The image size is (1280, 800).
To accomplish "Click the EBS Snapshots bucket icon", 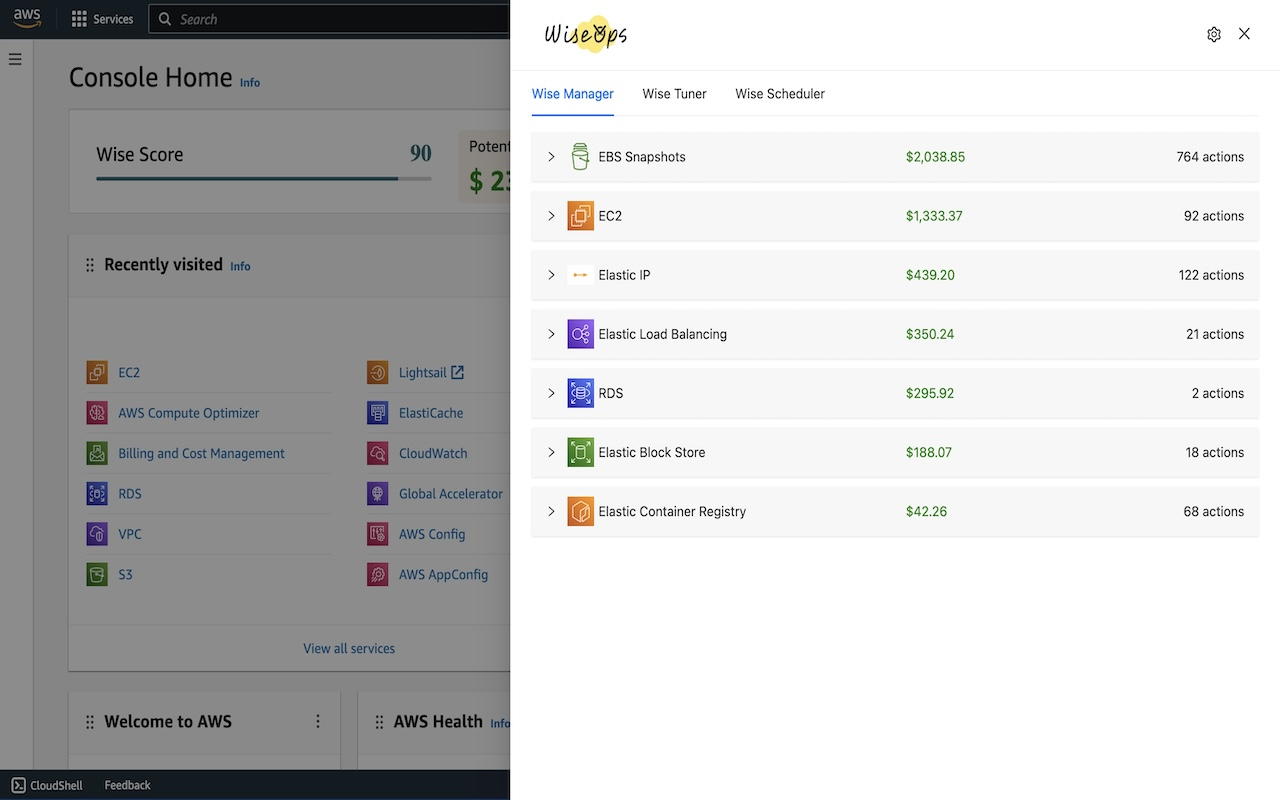I will (580, 157).
